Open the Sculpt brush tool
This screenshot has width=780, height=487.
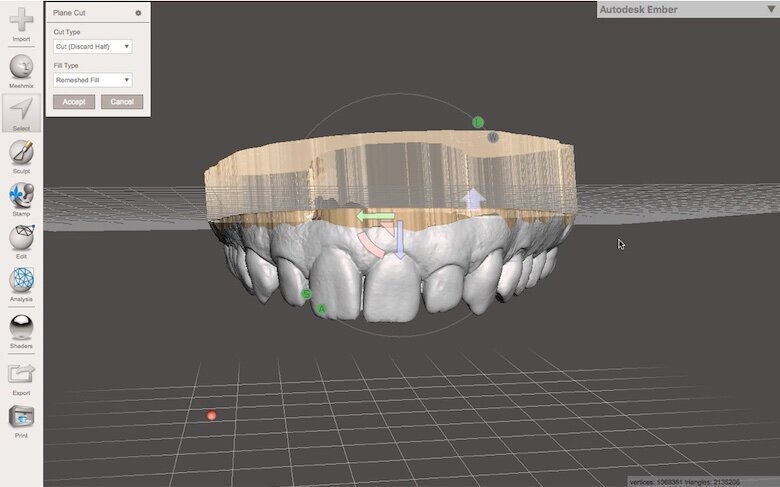(x=21, y=156)
